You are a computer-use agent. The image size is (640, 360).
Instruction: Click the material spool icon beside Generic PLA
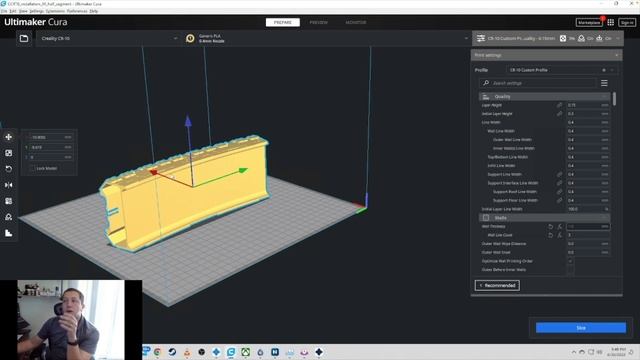[x=190, y=38]
